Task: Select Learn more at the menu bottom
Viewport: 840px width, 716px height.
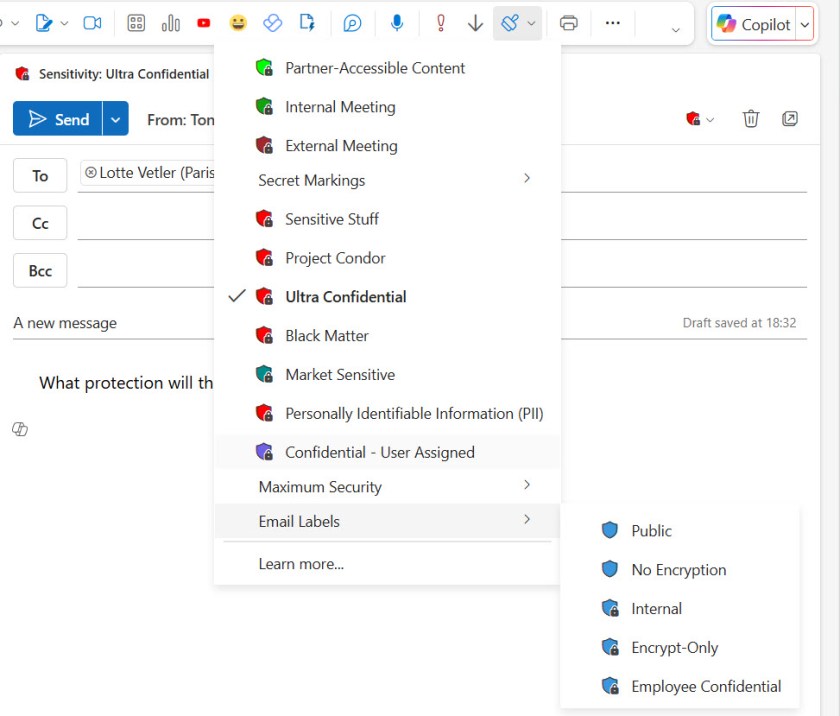Action: point(301,563)
